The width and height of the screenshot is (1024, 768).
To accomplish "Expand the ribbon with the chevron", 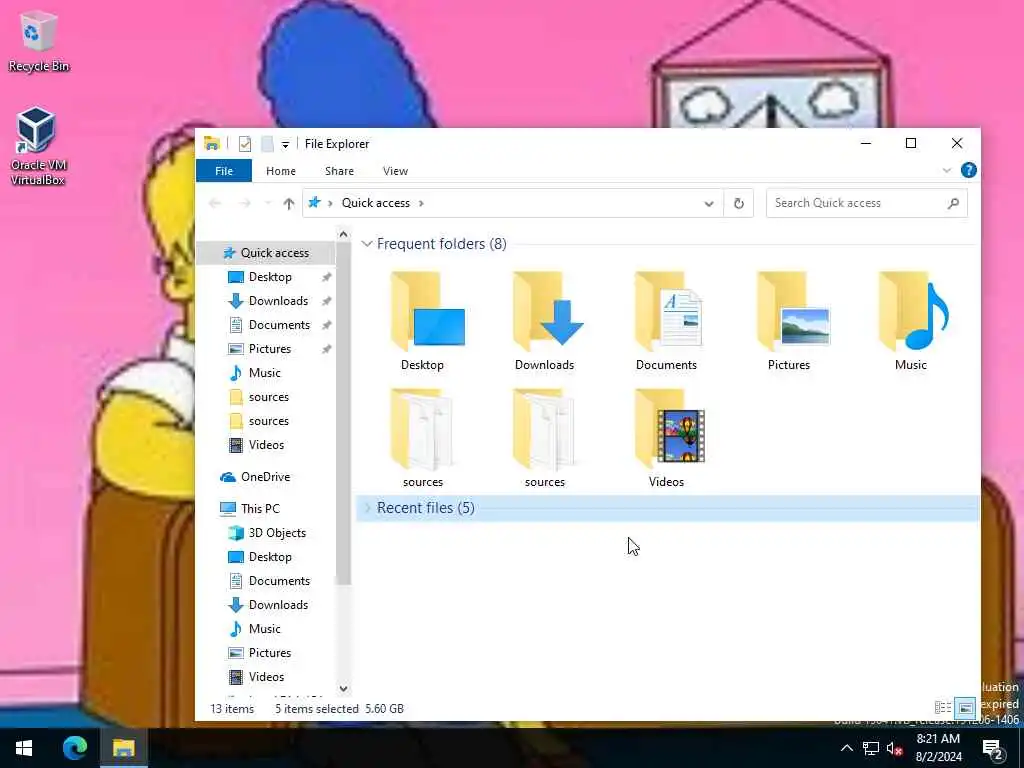I will (946, 171).
